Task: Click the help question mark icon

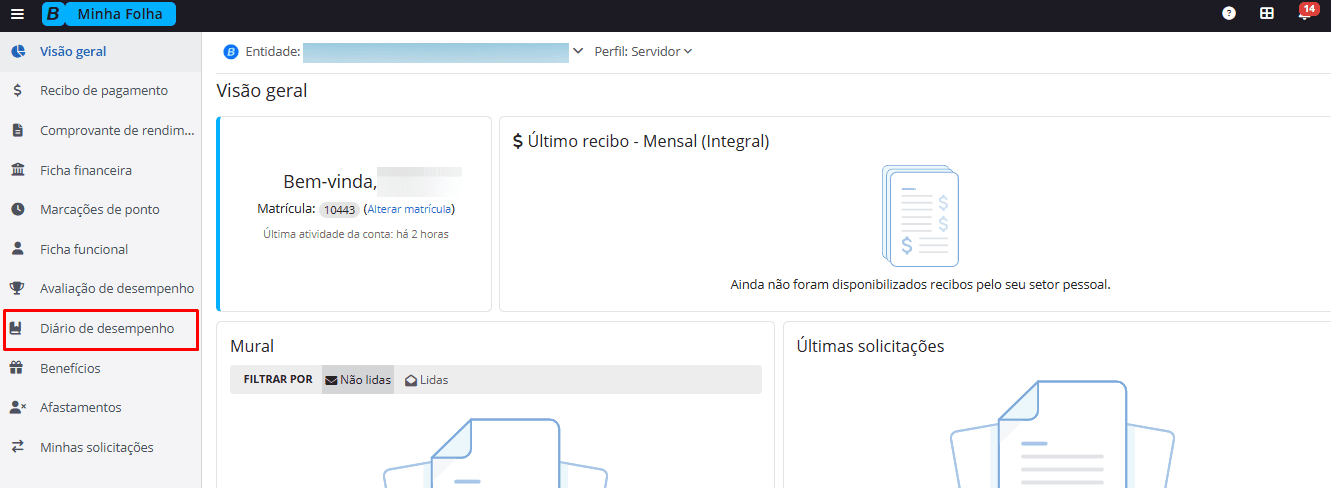Action: (1229, 14)
